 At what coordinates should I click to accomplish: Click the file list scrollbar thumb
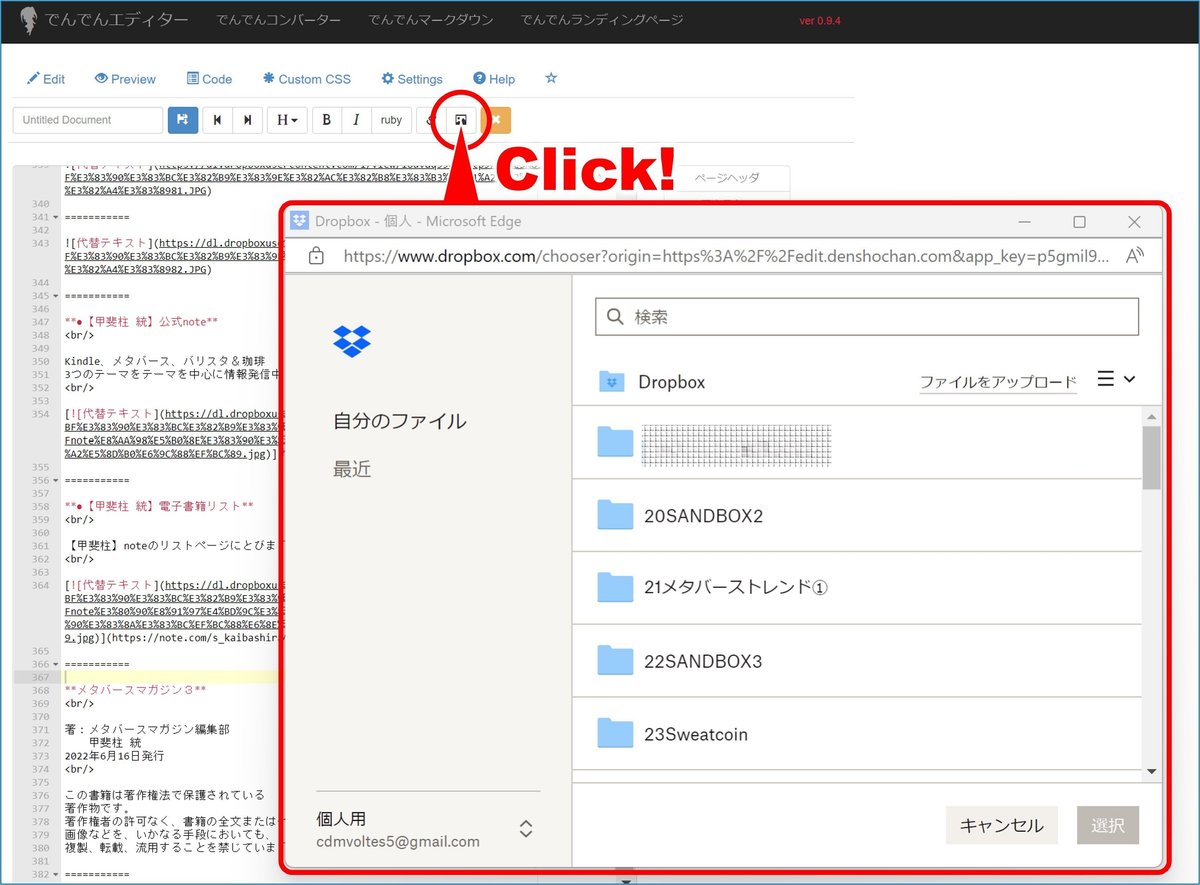[1151, 457]
